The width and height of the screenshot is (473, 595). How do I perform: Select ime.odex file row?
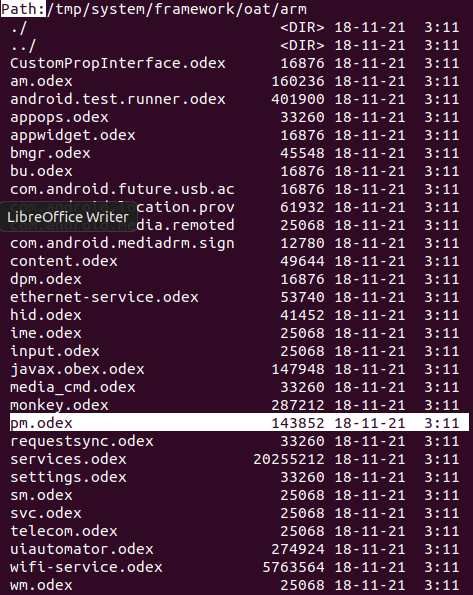pos(239,333)
